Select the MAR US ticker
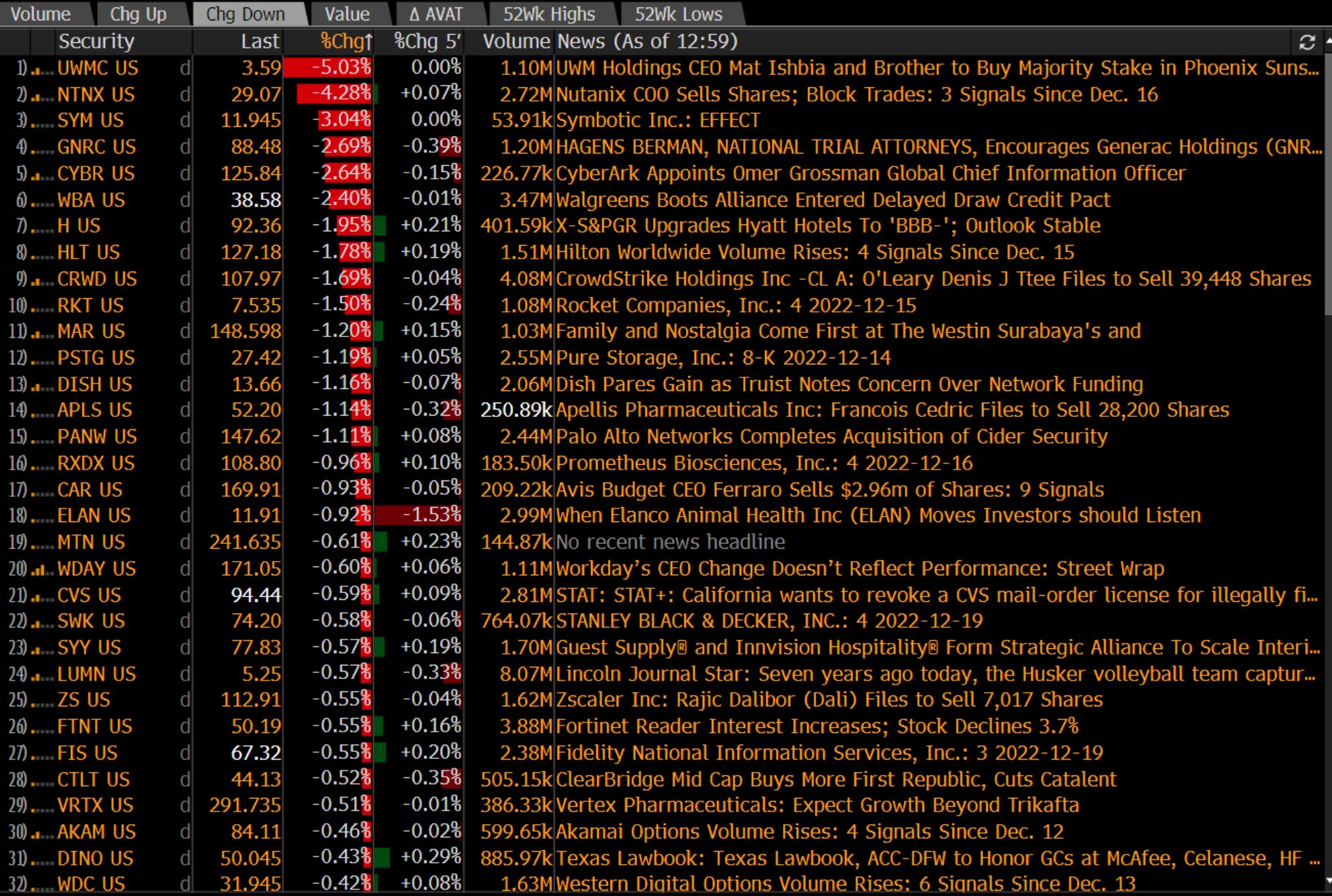 click(91, 332)
